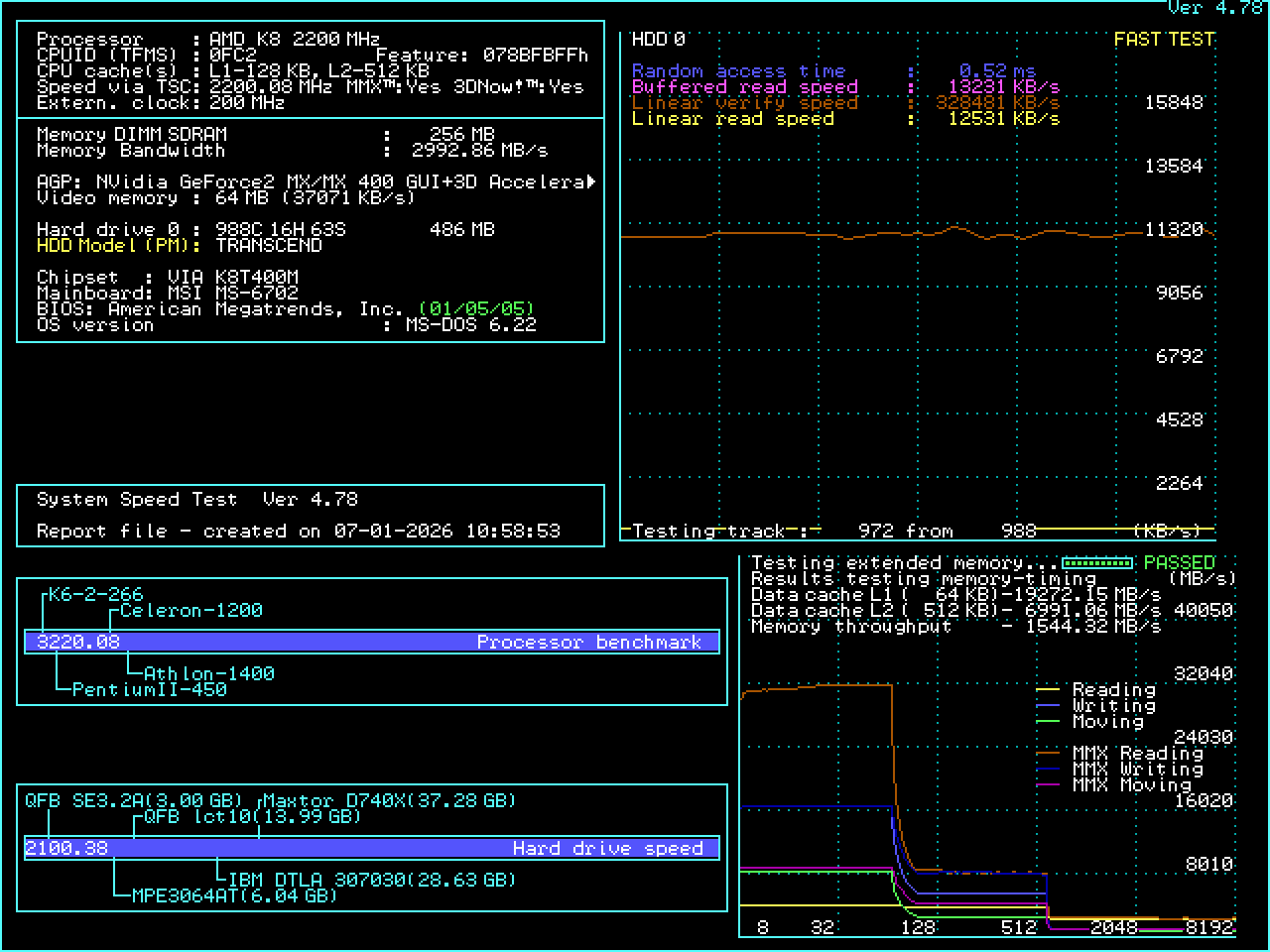
Task: Click the Hard drive speed bar
Action: (x=371, y=848)
